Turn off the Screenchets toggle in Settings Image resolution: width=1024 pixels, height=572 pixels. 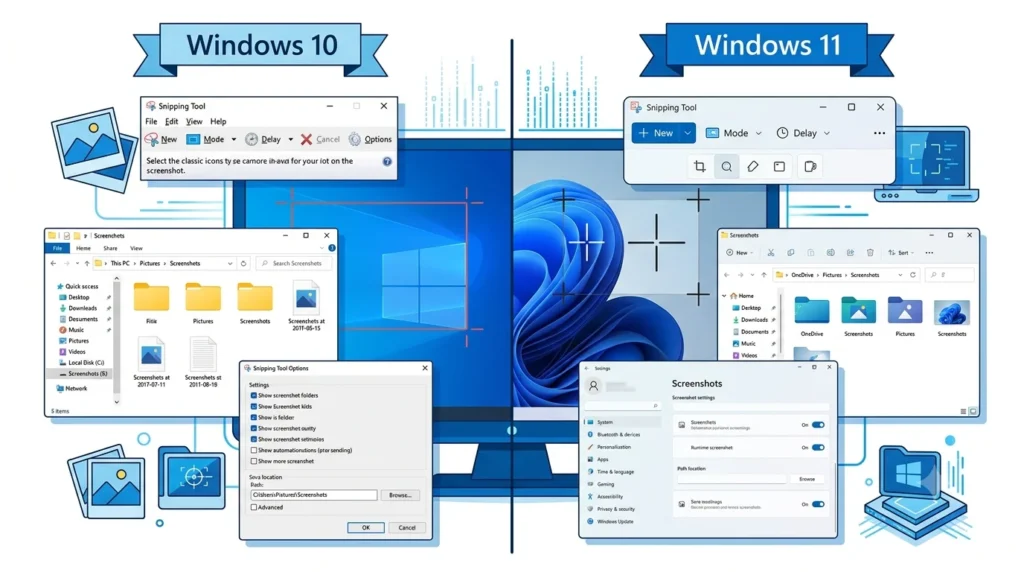[818, 425]
